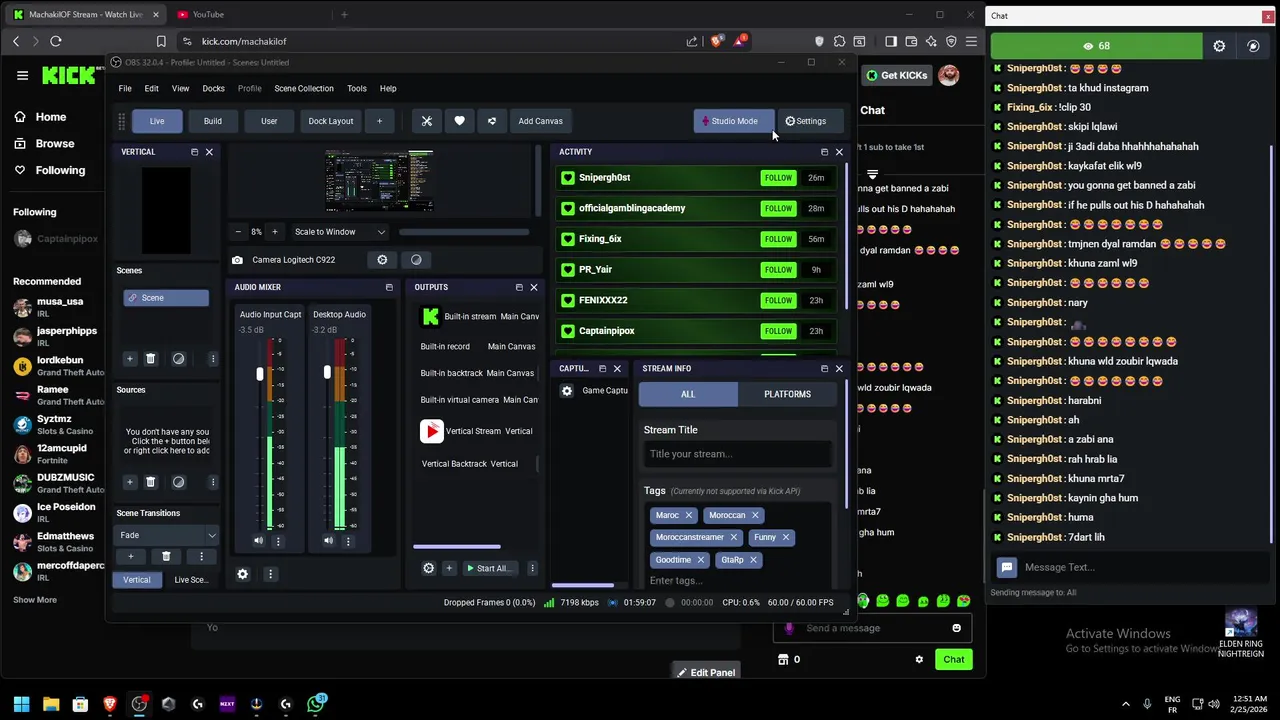Add a scene transition with plus icon
The width and height of the screenshot is (1280, 720).
[x=130, y=557]
